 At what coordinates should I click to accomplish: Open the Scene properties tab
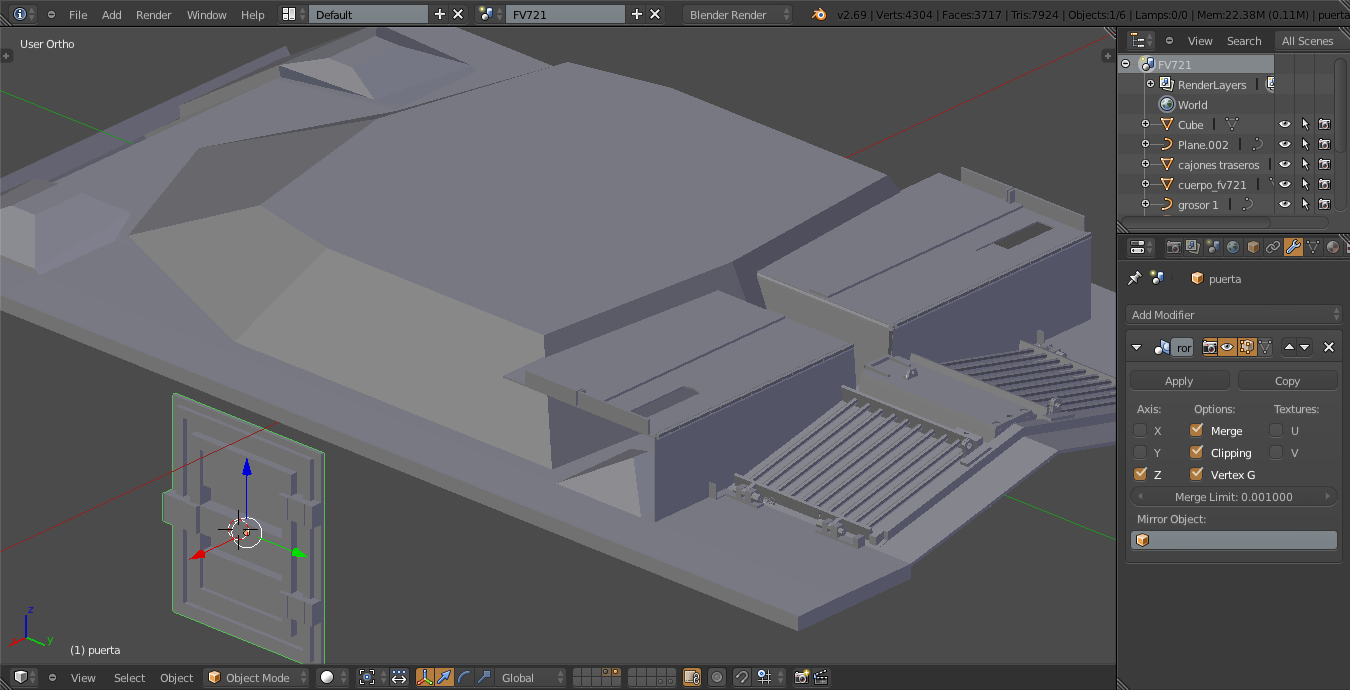pos(1213,247)
